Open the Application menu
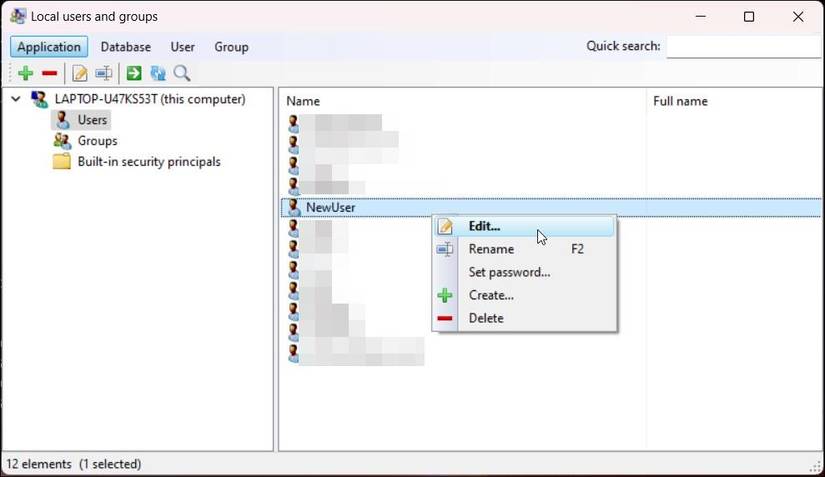Screen dimensions: 825x477 (49, 47)
